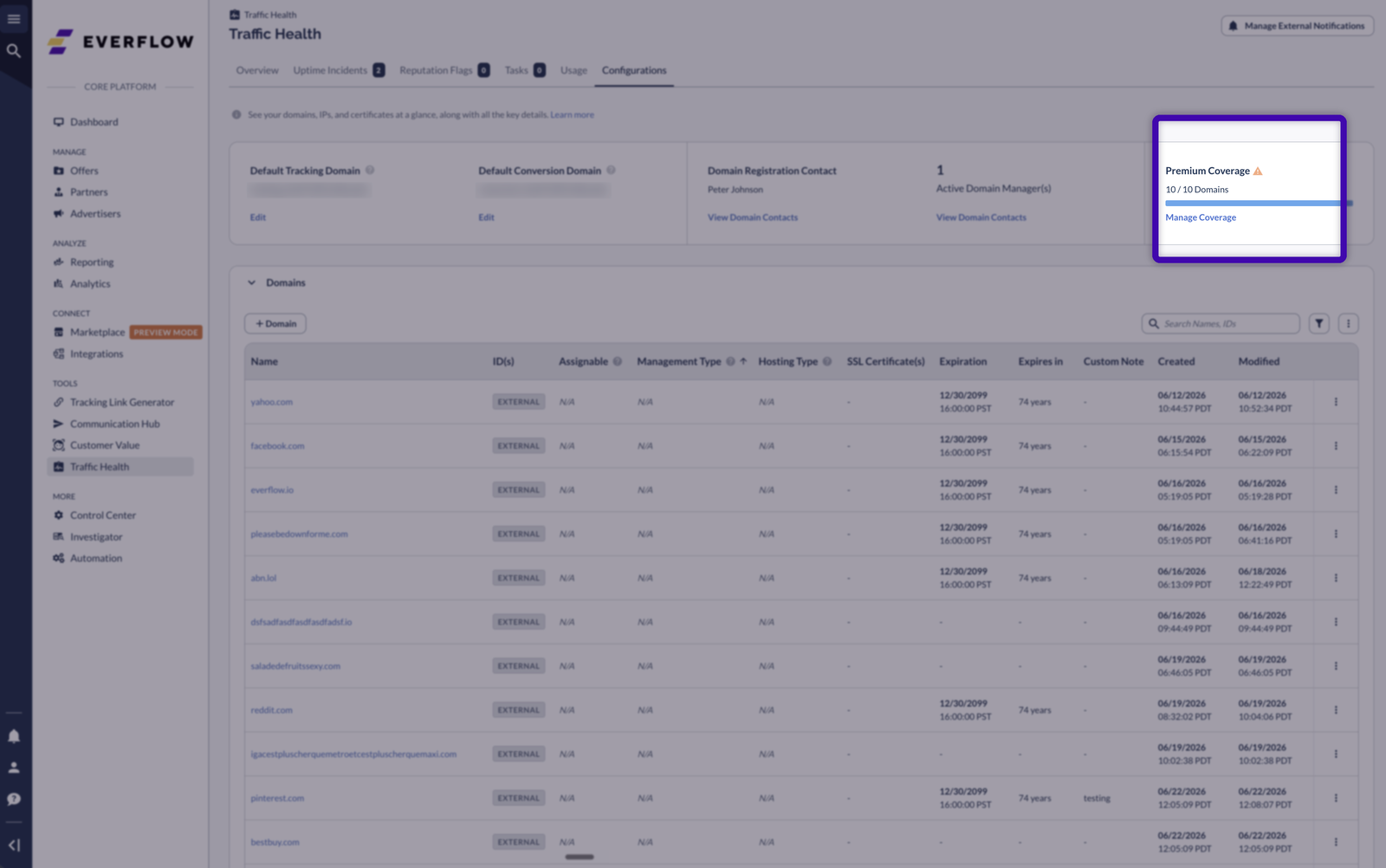Open the help chat bubble icon
1386x868 pixels.
(x=14, y=799)
